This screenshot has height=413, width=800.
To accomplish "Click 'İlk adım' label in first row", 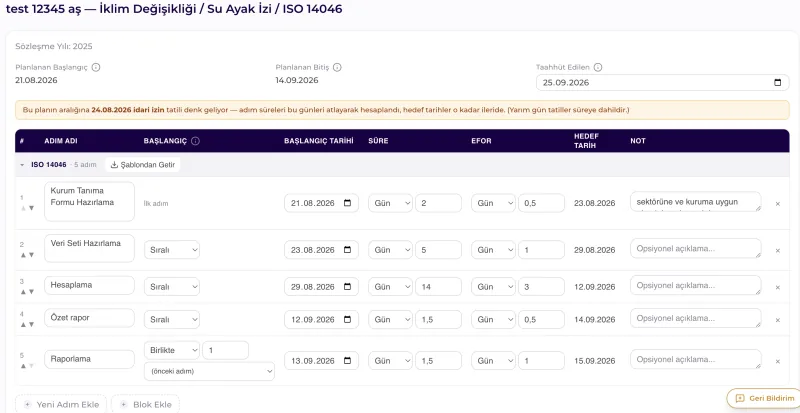I will (x=156, y=203).
